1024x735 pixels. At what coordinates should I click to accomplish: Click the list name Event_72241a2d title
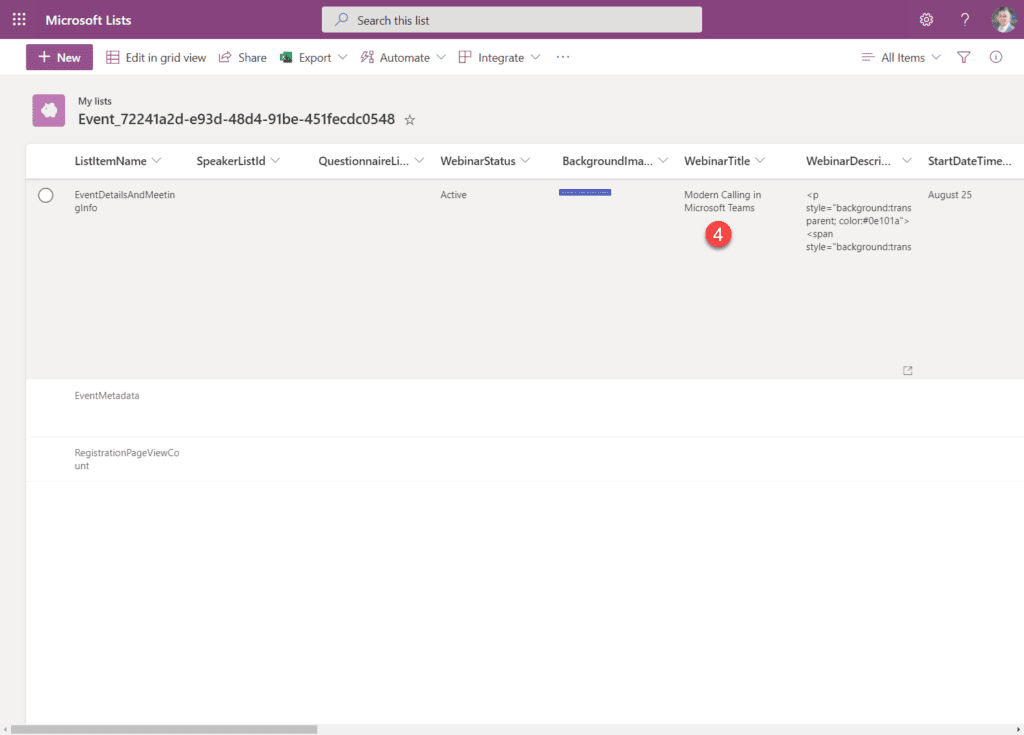point(236,120)
